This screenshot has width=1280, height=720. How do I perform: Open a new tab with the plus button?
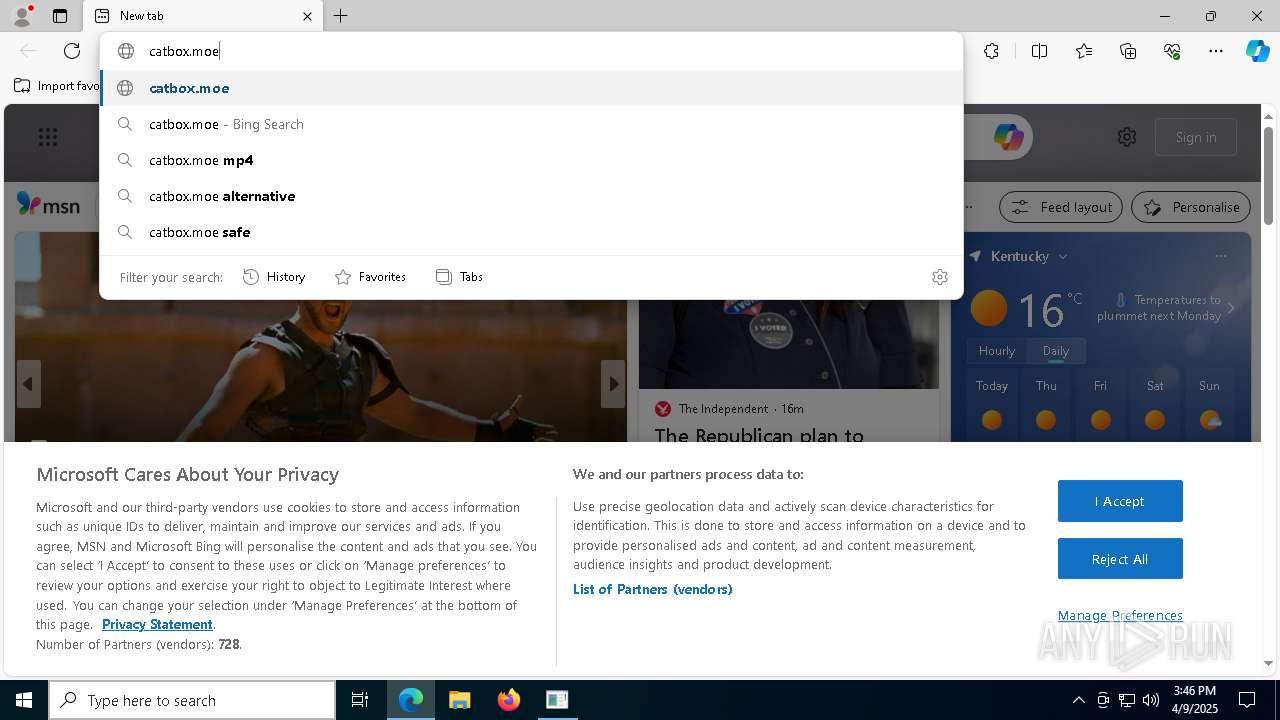click(340, 16)
